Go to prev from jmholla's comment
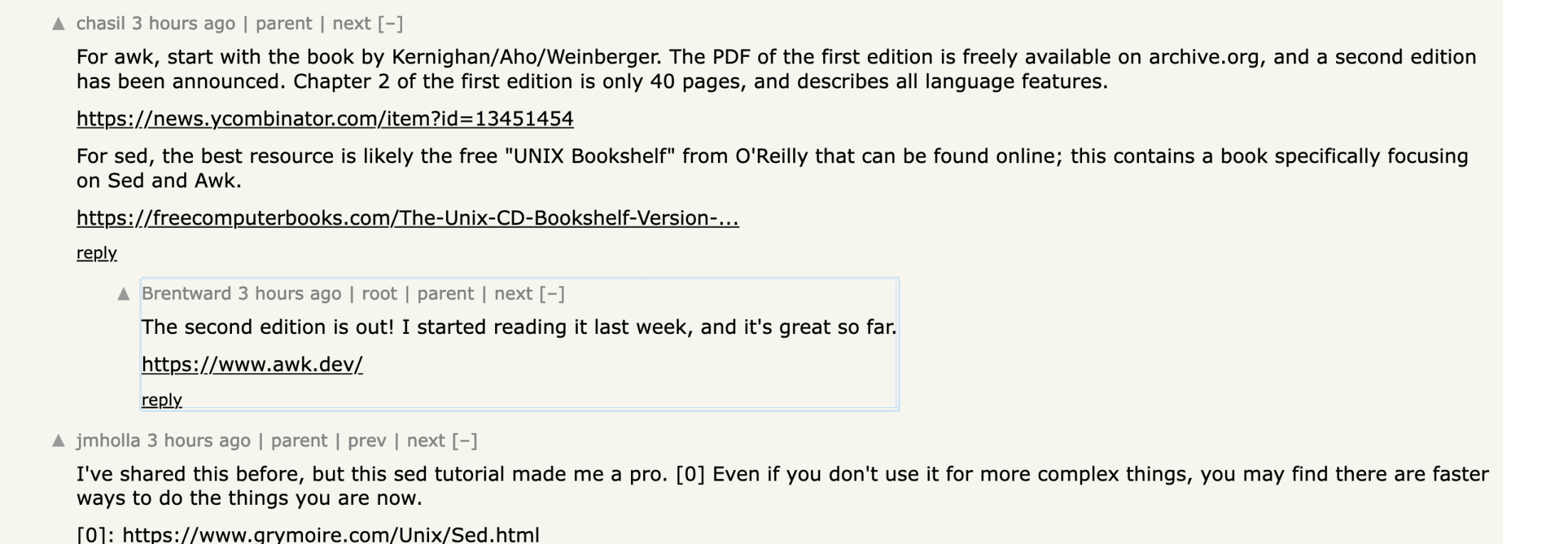Viewport: 1568px width, 544px height. [x=366, y=441]
